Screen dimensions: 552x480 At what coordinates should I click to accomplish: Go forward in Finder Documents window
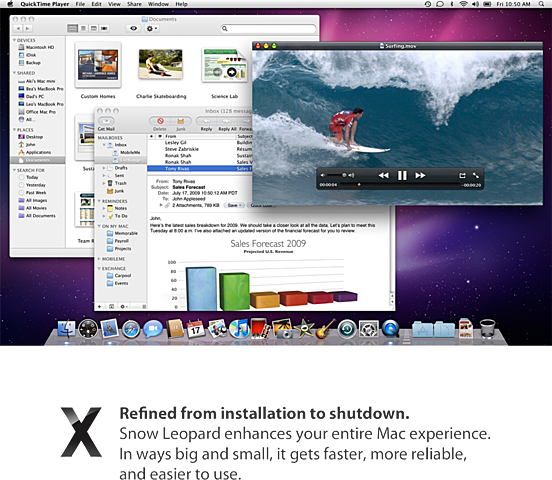click(27, 28)
